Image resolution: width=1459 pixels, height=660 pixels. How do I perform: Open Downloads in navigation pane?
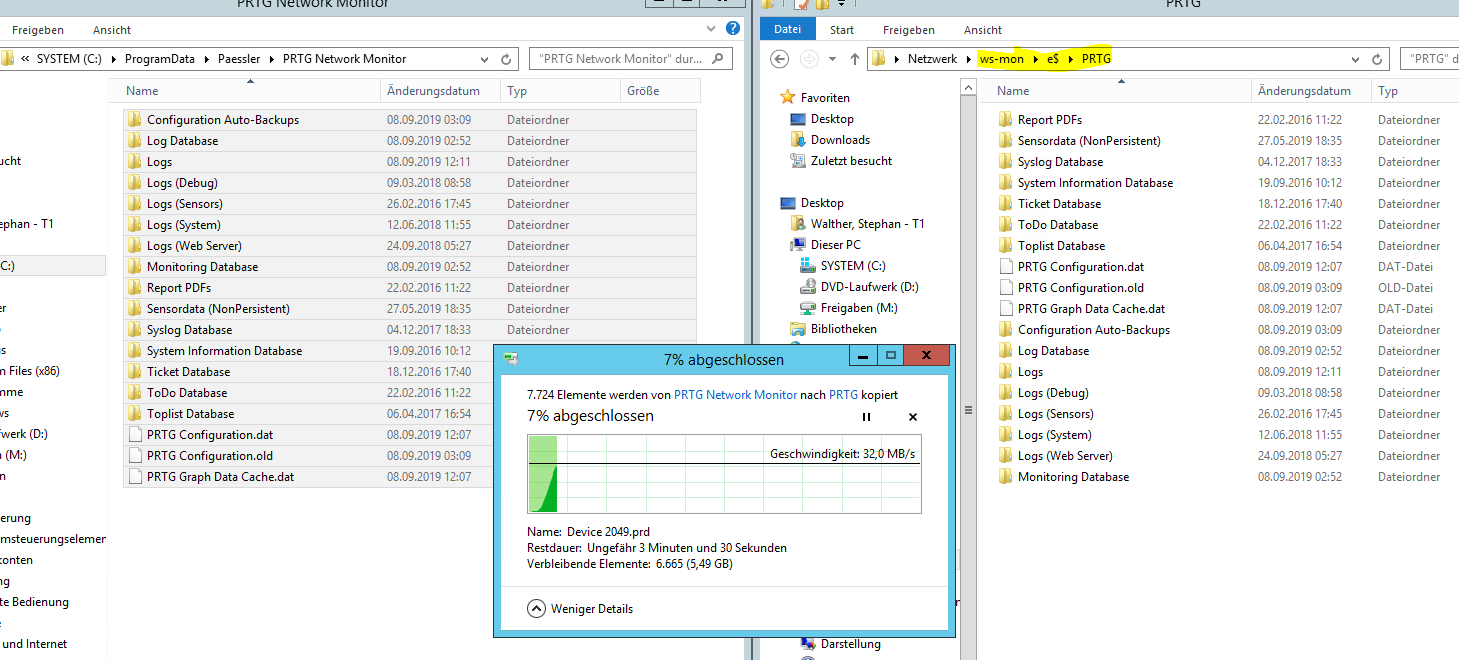pos(840,140)
